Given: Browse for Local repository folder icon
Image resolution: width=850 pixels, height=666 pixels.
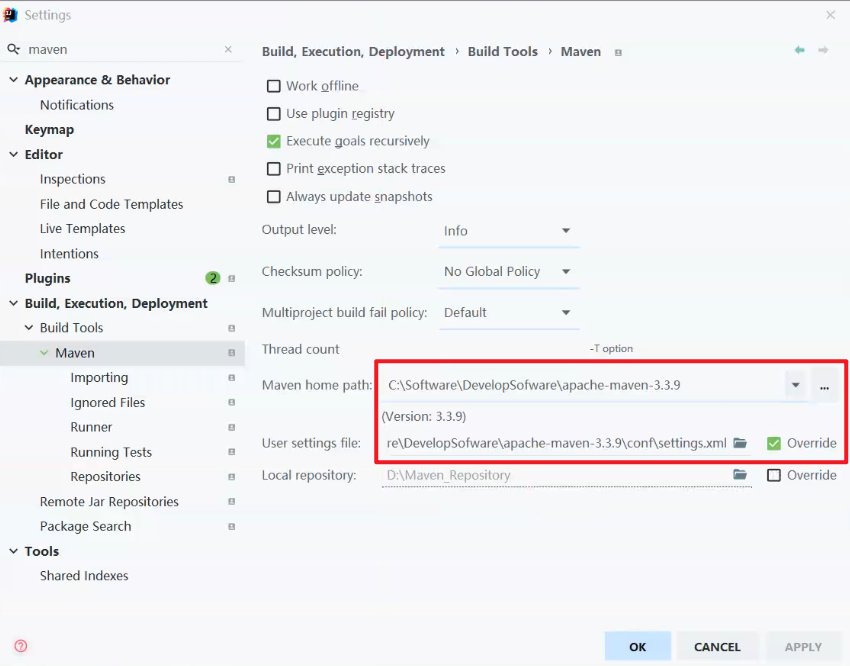Looking at the screenshot, I should pos(740,475).
